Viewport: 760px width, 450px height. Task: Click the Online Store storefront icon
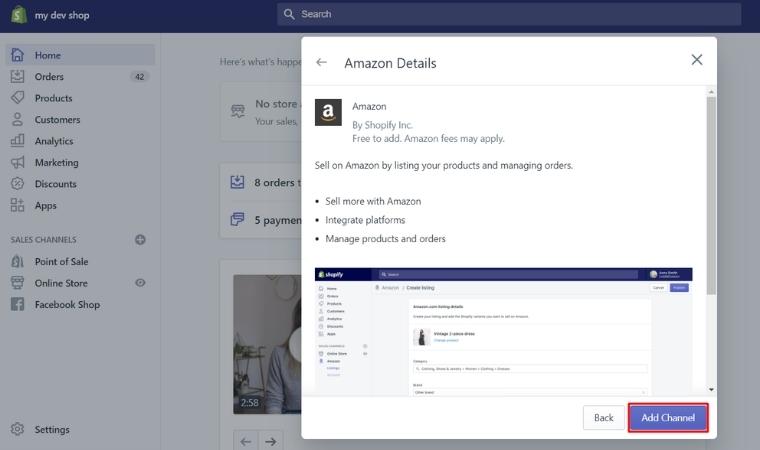pos(17,283)
